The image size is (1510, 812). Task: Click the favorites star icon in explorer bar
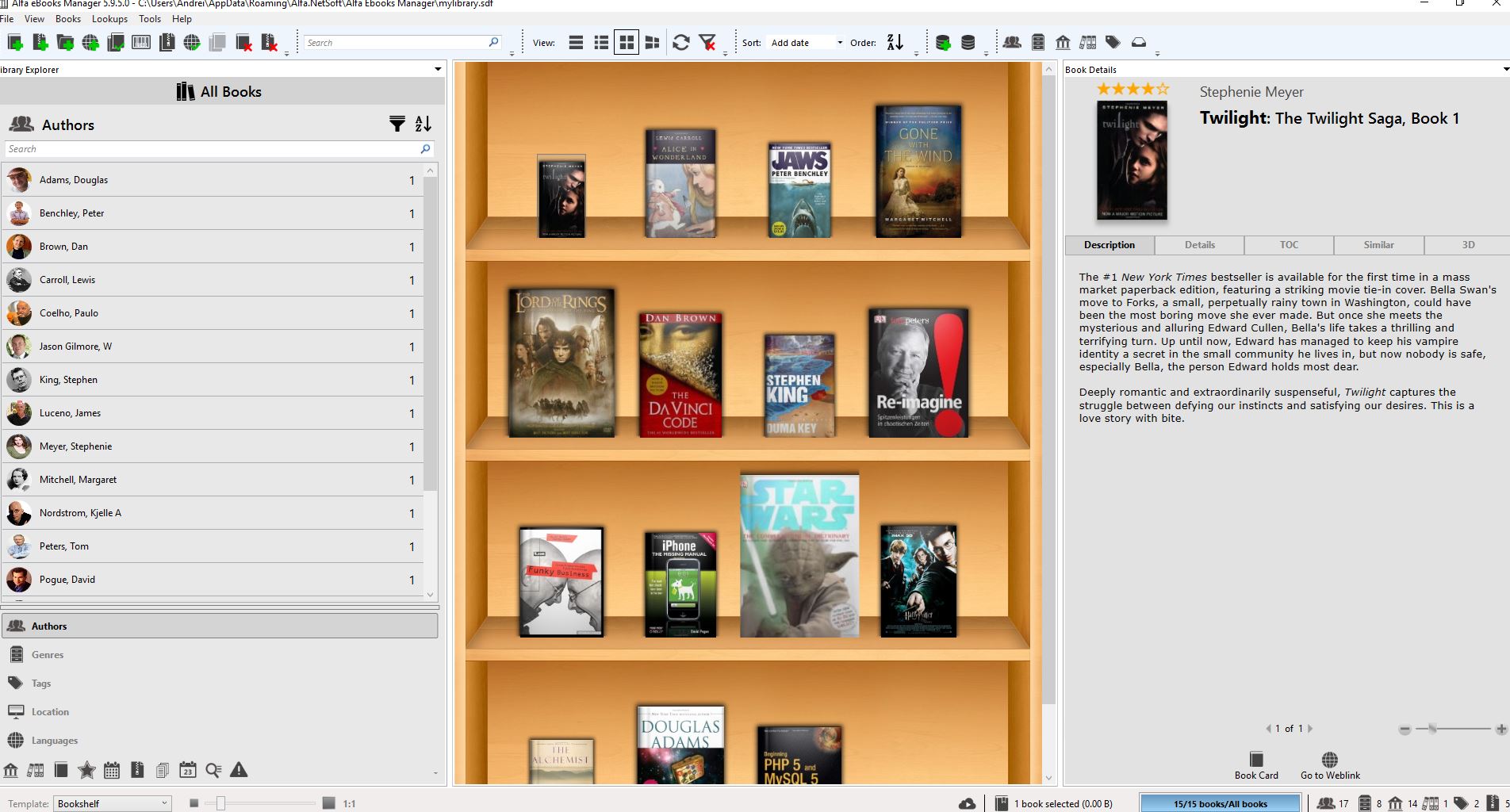[x=86, y=769]
